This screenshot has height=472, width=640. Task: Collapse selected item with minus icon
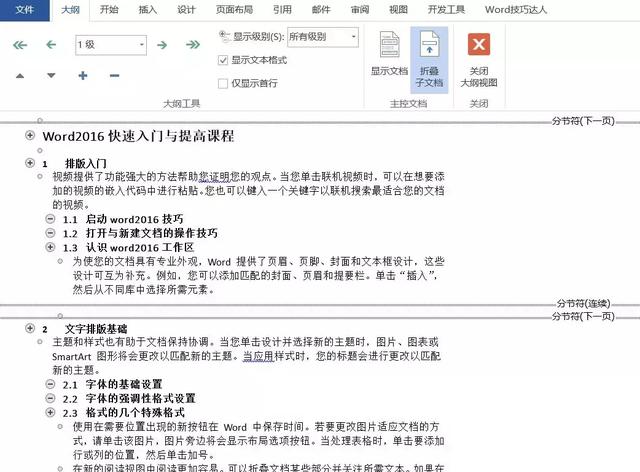[115, 76]
